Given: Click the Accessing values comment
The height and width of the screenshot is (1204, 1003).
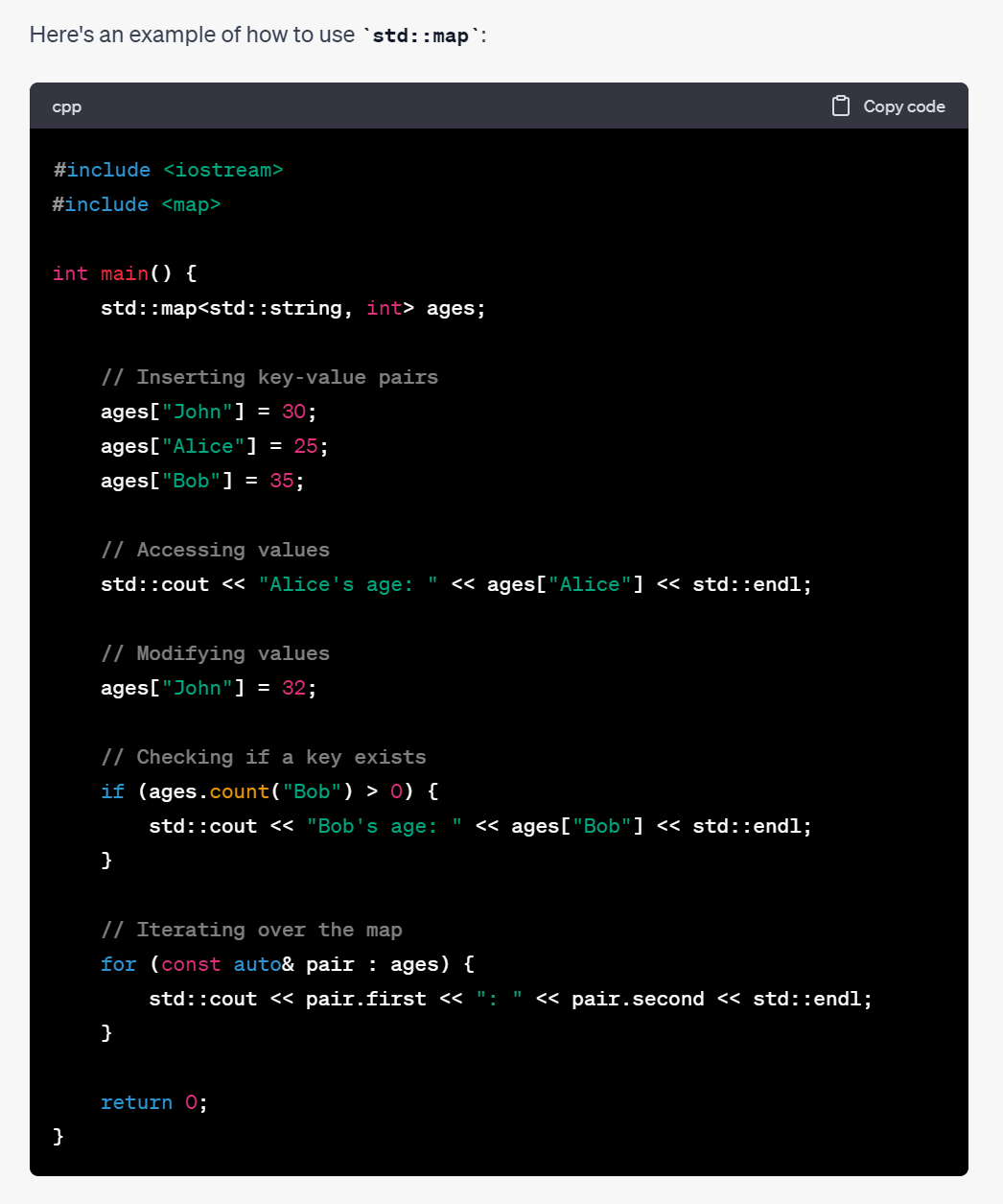Looking at the screenshot, I should 215,550.
